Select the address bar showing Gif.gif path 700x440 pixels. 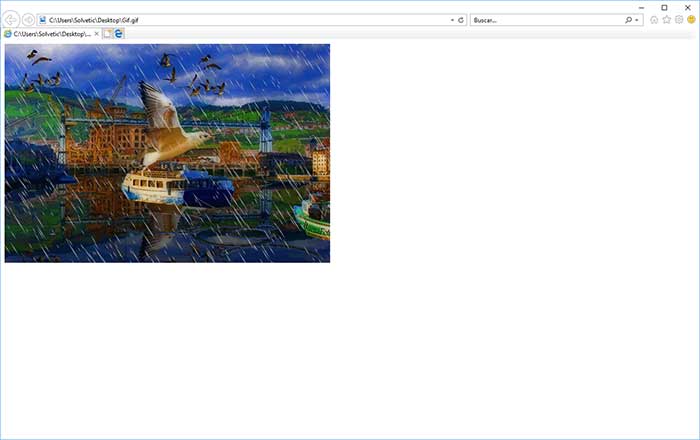pos(252,20)
